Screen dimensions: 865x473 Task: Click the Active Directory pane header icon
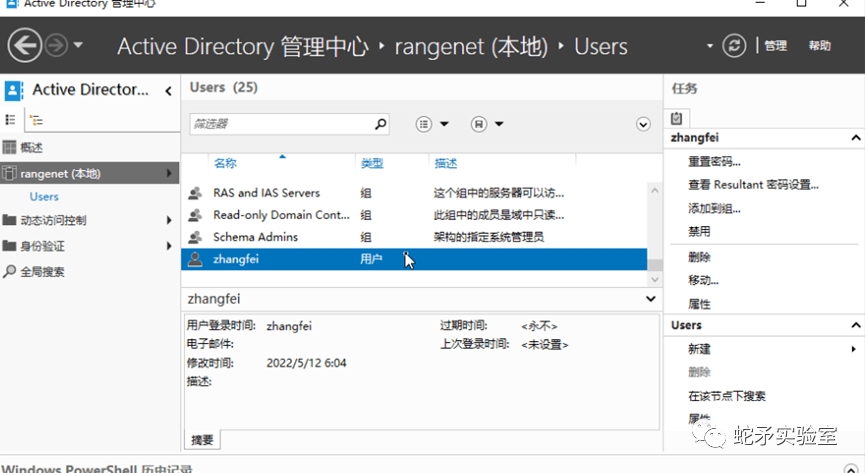point(13,91)
